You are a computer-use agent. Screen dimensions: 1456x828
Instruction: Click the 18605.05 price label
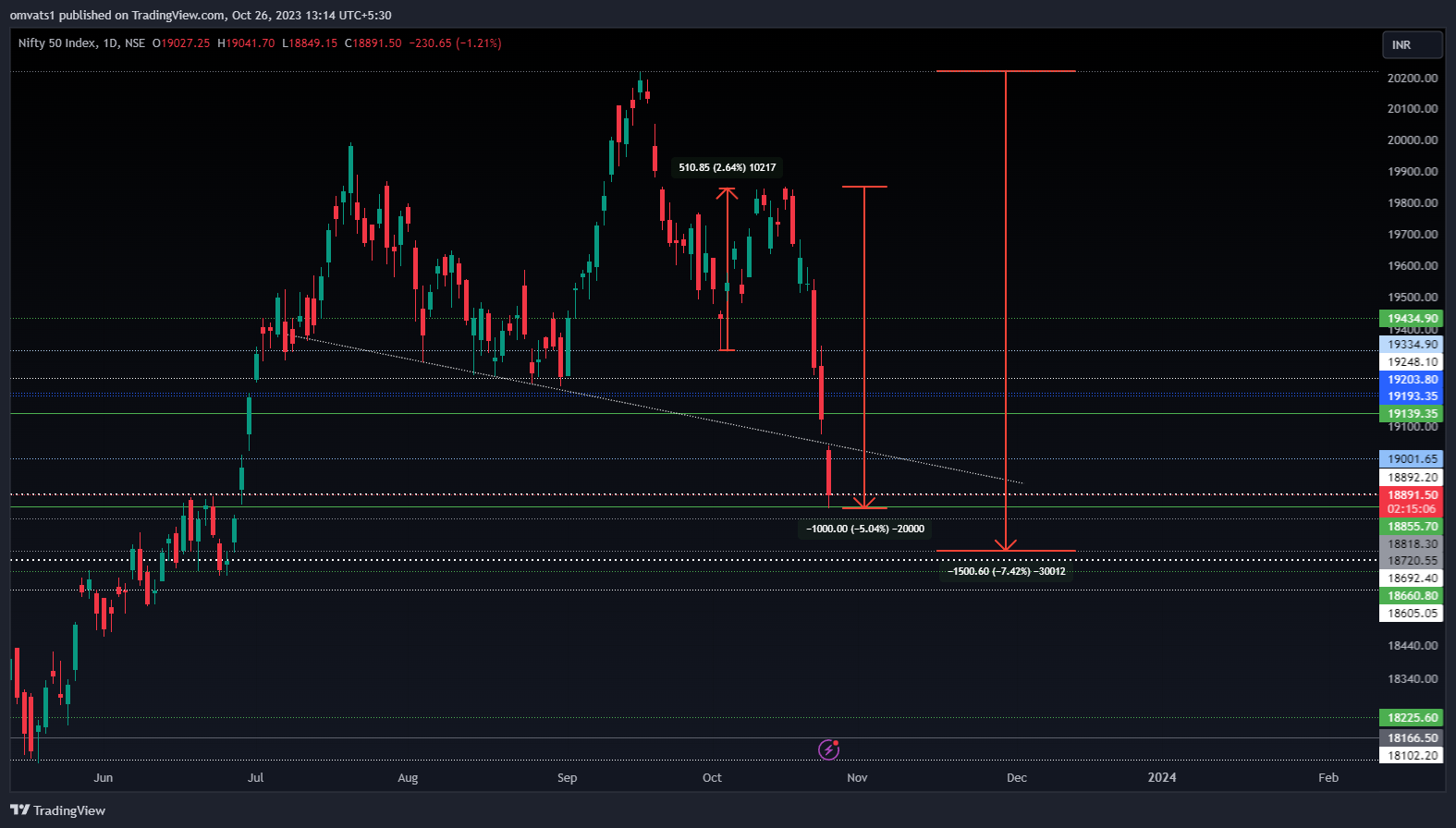[1412, 614]
